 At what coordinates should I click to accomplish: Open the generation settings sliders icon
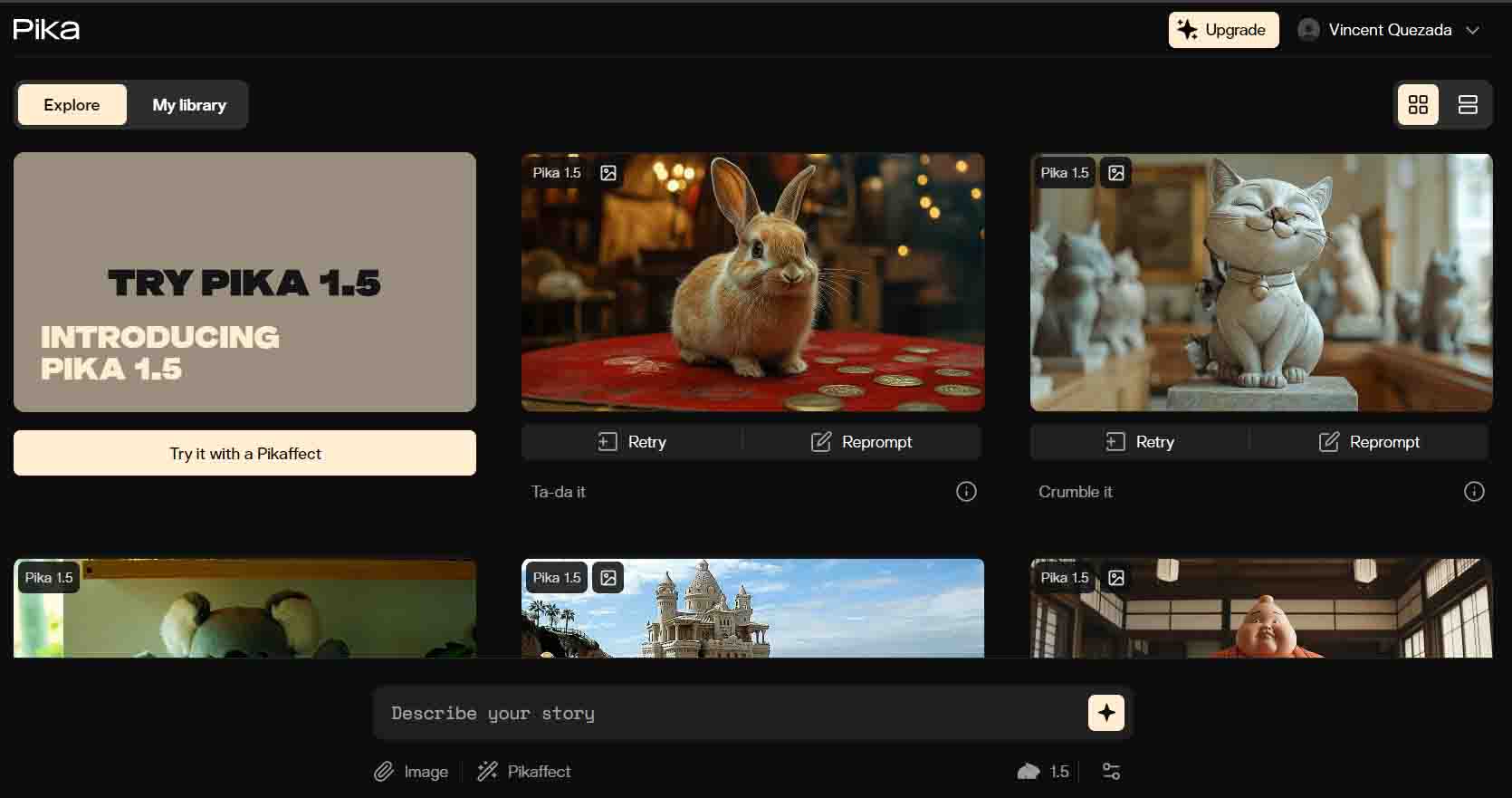click(1111, 772)
